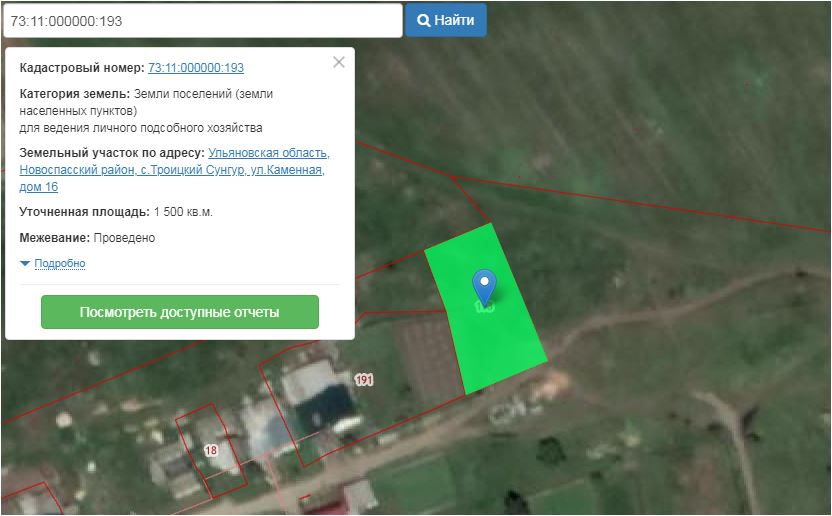This screenshot has height=516, width=832.
Task: Click the blue map pin marker
Action: (484, 286)
